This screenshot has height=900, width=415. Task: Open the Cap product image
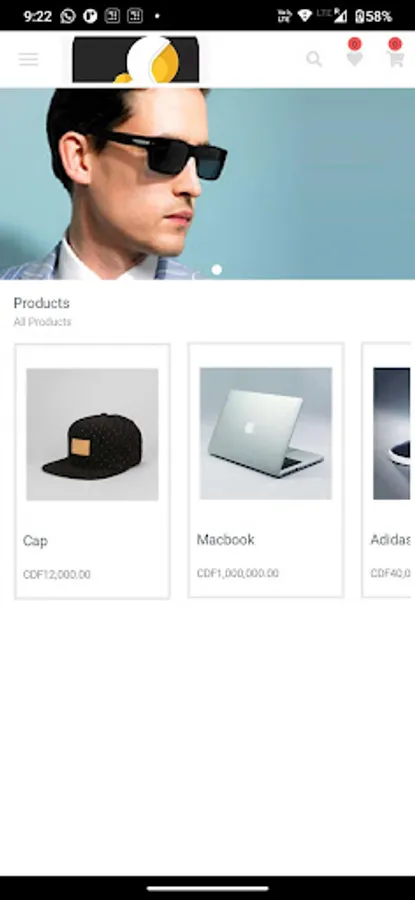tap(92, 435)
